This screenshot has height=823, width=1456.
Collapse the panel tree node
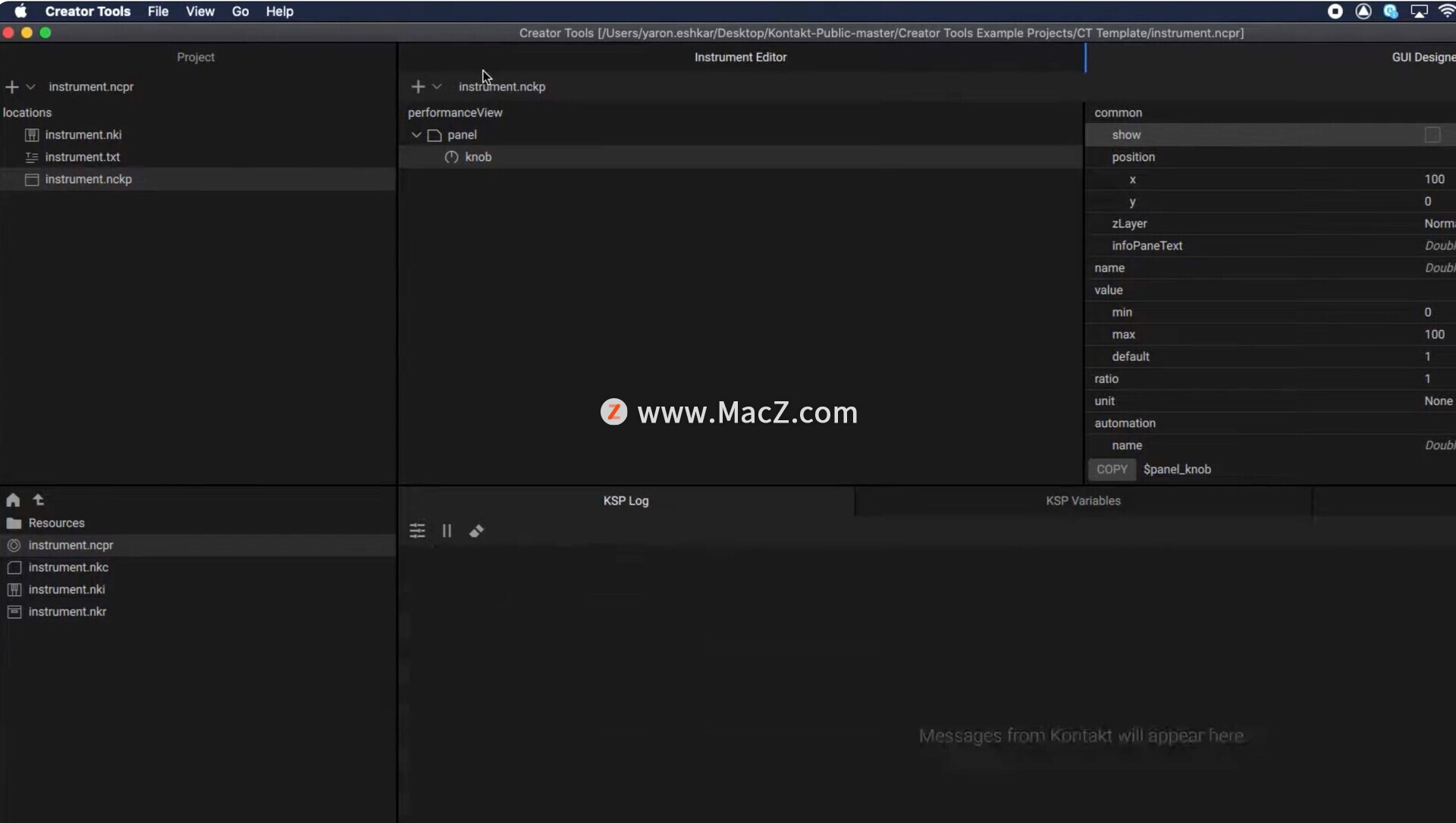[416, 135]
